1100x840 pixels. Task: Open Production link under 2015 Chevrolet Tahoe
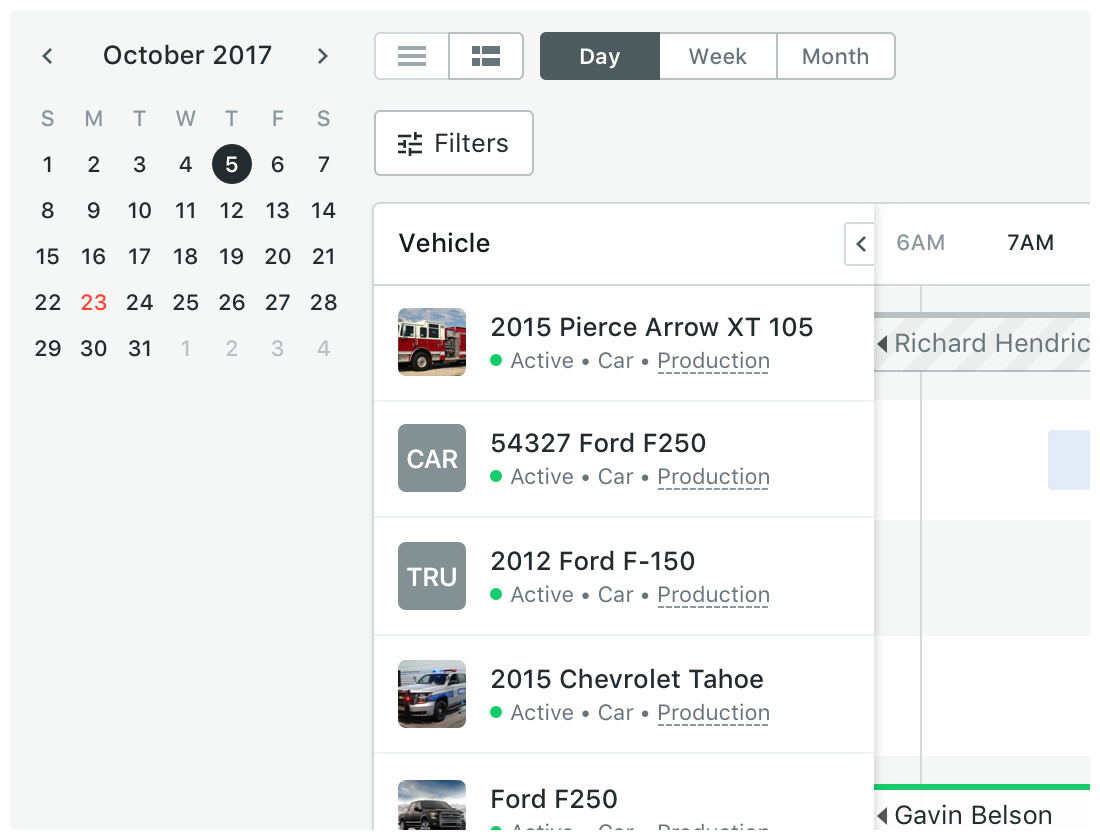(713, 713)
